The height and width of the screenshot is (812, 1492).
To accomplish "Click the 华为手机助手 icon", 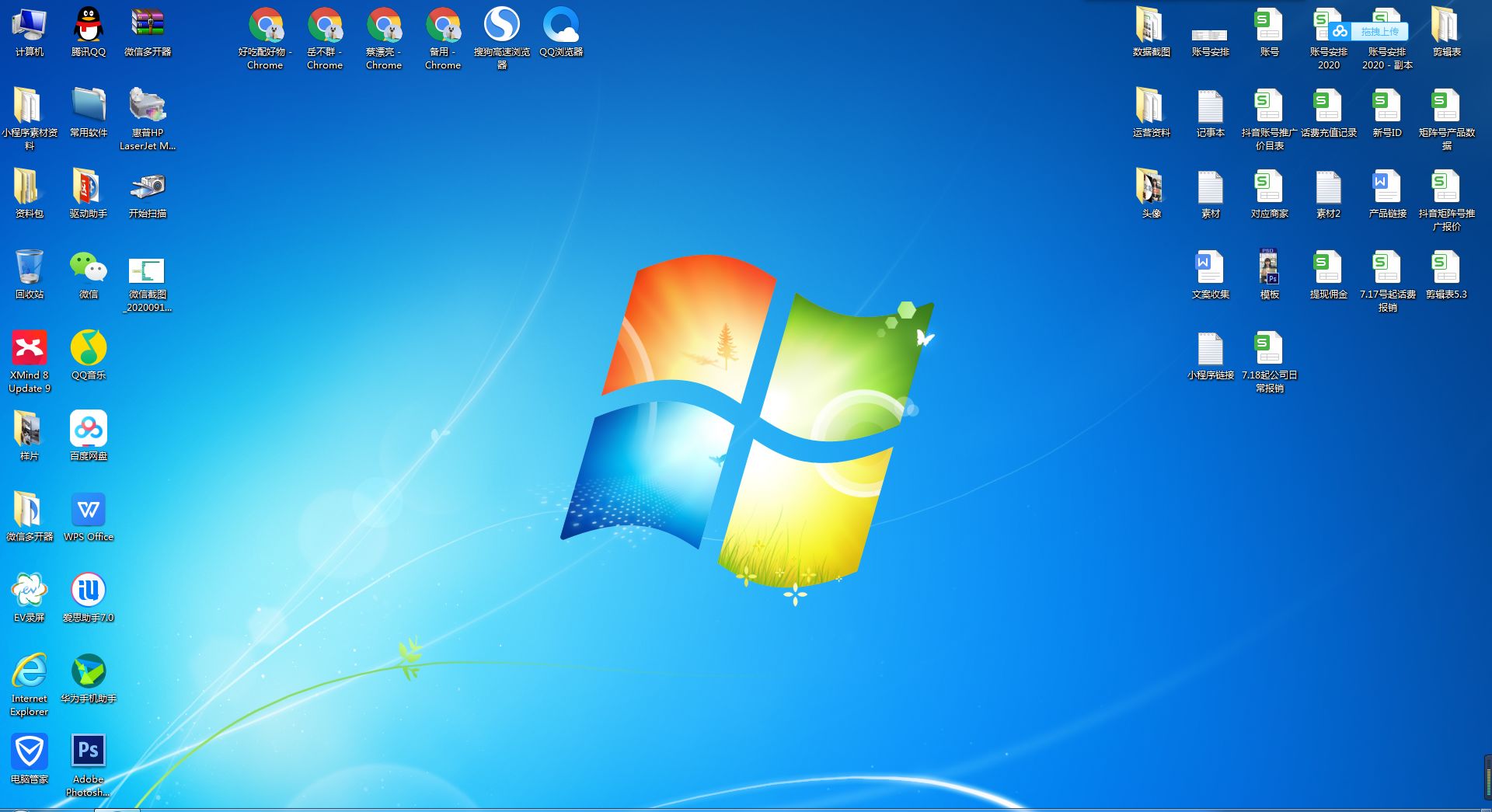I will click(89, 672).
